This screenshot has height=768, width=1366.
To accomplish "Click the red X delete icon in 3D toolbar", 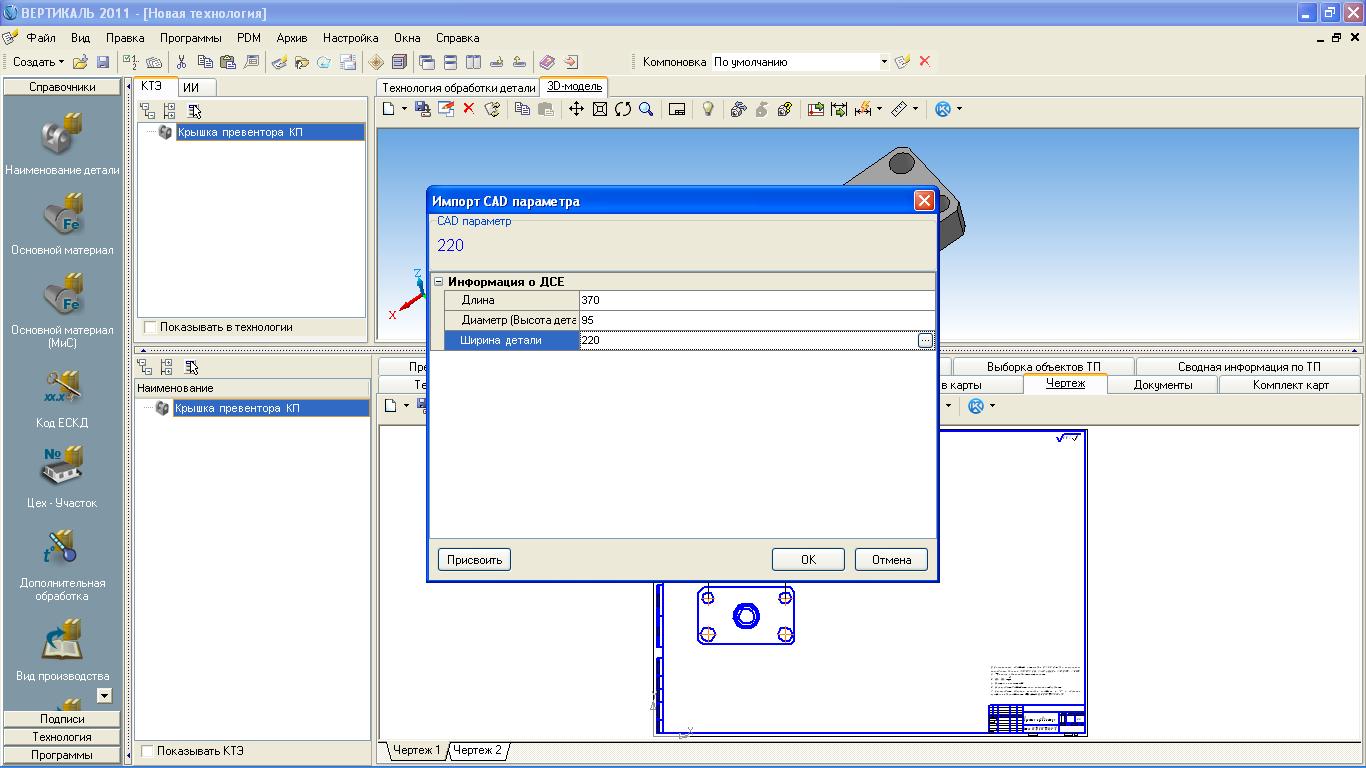I will pyautogui.click(x=468, y=109).
